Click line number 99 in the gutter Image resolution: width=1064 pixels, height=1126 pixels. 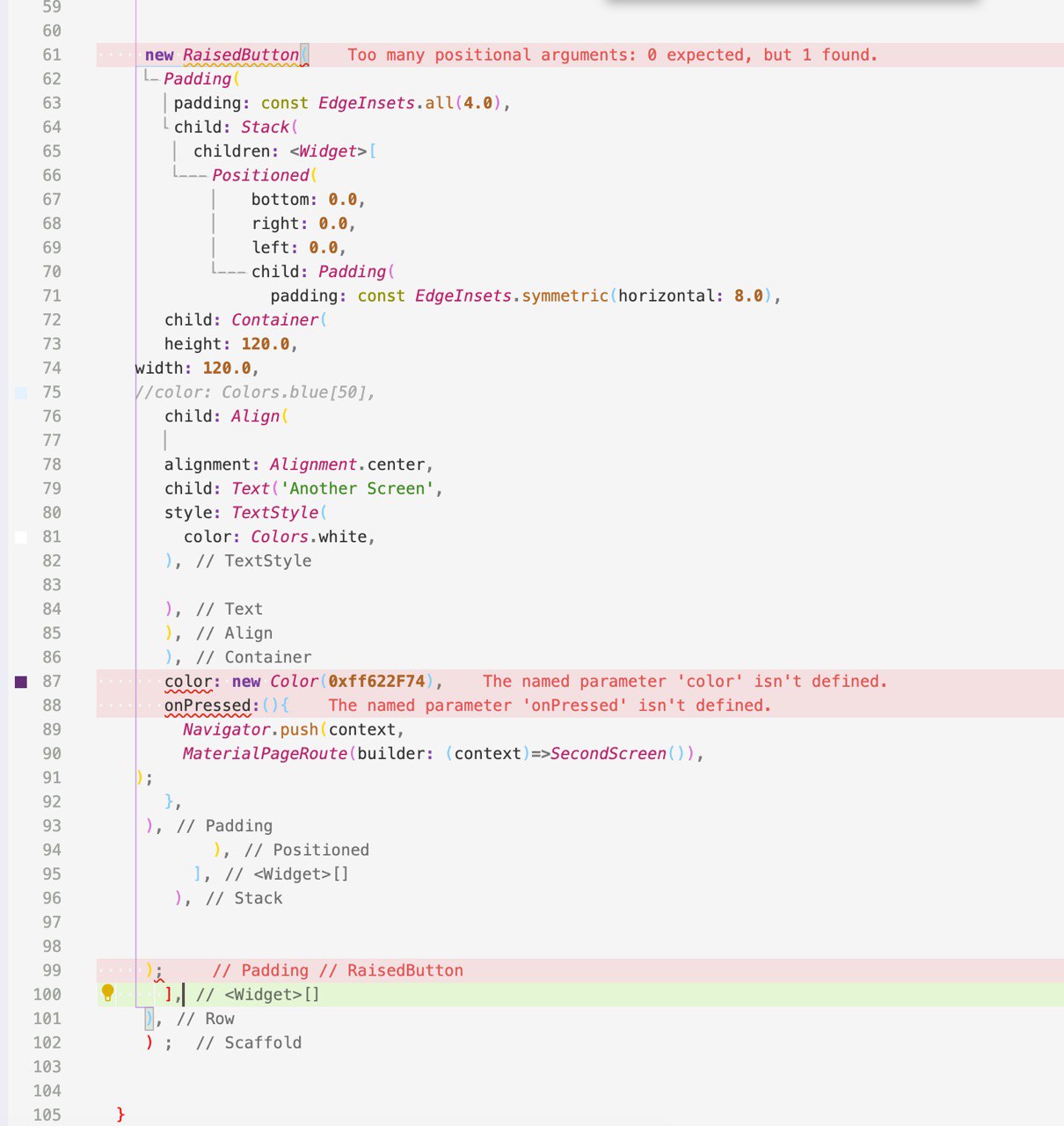point(52,970)
